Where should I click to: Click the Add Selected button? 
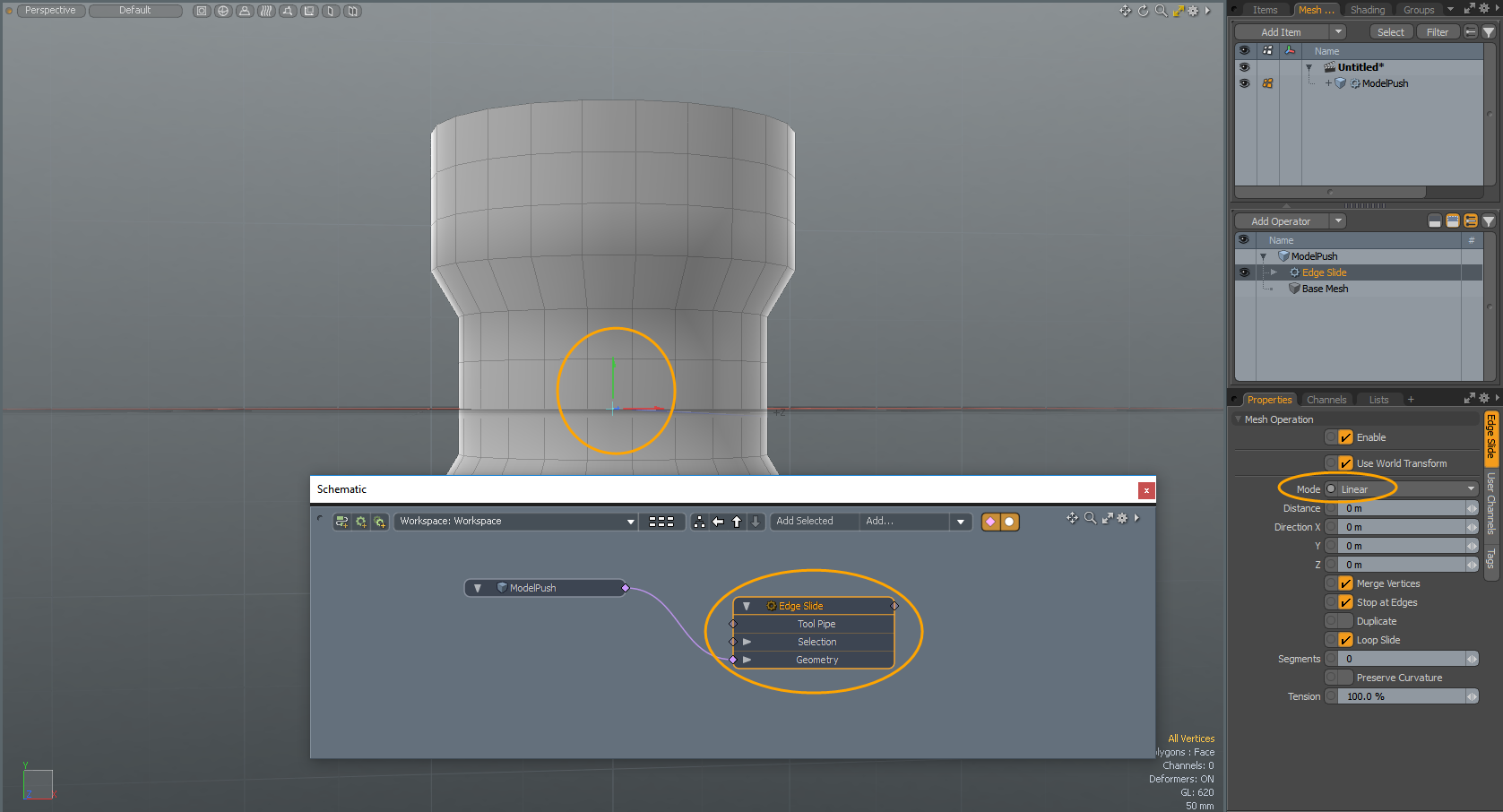[804, 522]
